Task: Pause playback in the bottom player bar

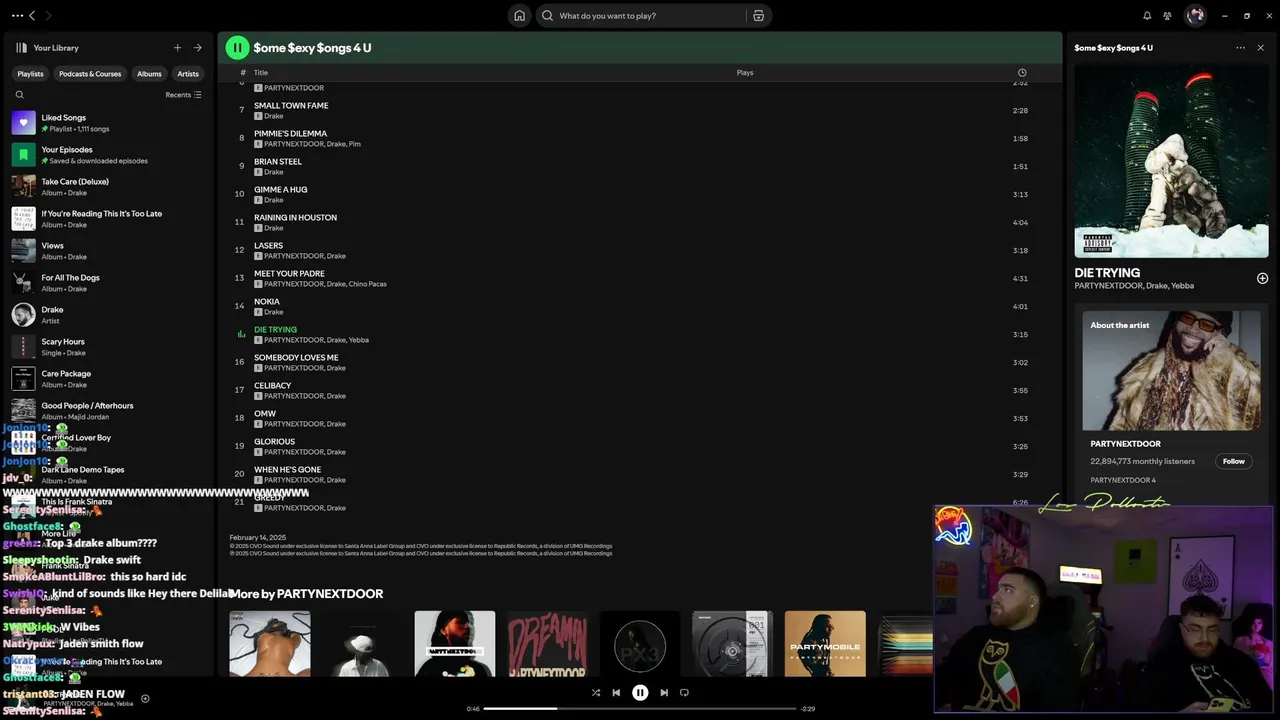Action: (640, 692)
